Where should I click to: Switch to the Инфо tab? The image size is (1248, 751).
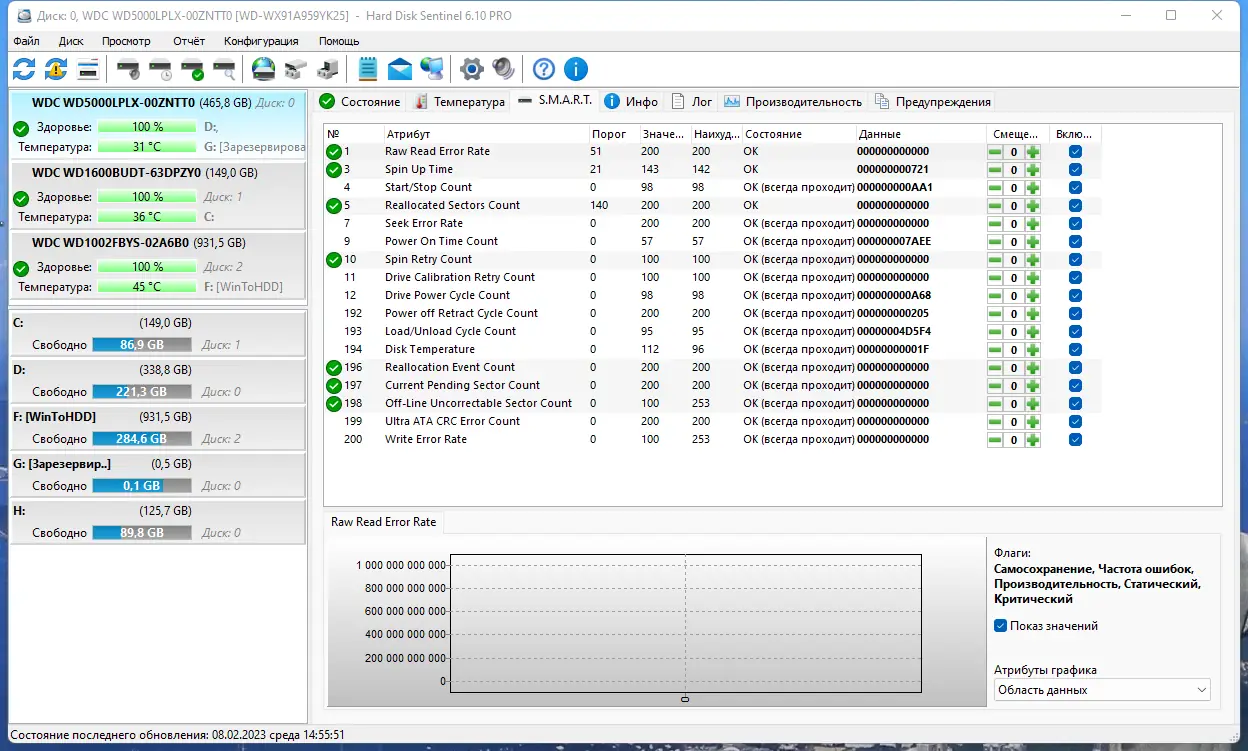click(x=632, y=102)
